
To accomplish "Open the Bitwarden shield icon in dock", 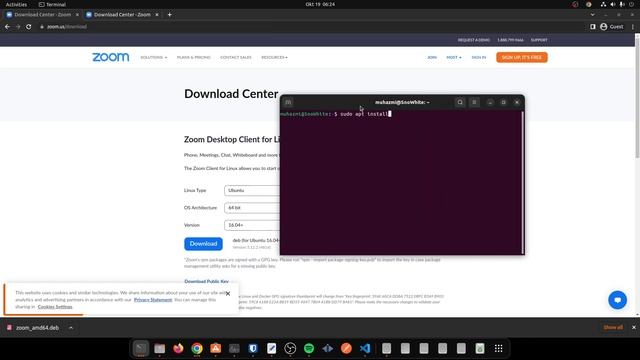I will [253, 348].
